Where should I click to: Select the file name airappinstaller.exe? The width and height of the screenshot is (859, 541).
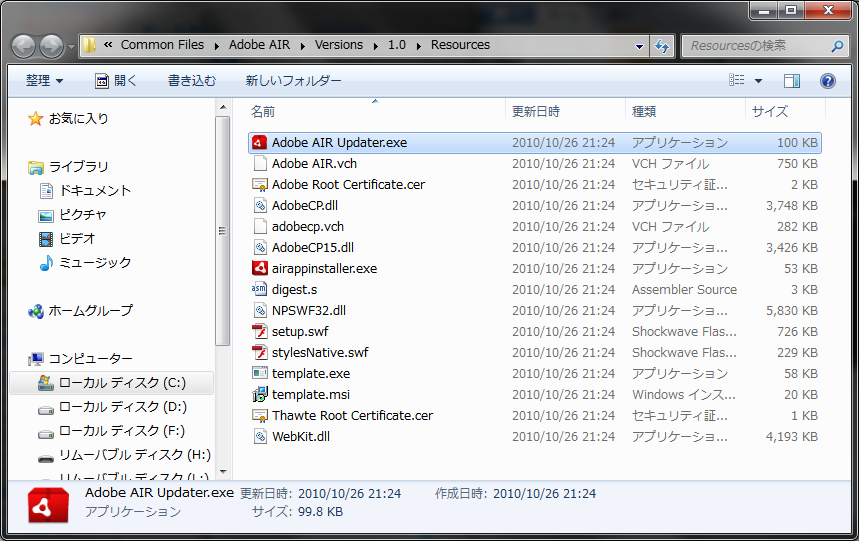coord(324,269)
